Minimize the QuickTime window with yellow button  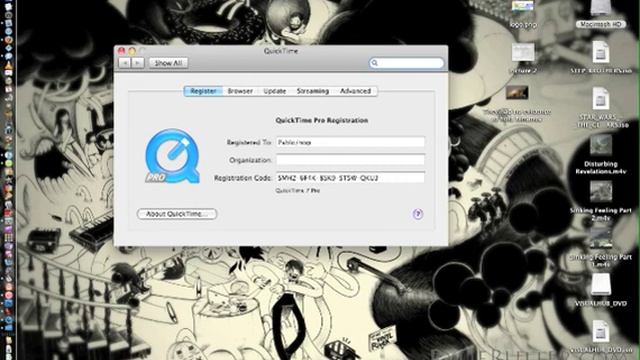click(x=132, y=51)
